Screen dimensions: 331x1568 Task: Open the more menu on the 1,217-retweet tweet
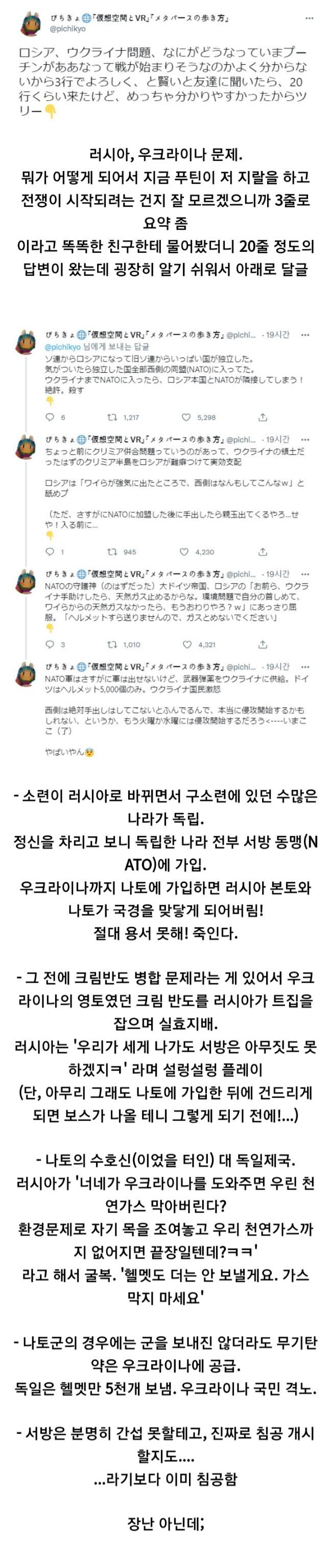[305, 335]
